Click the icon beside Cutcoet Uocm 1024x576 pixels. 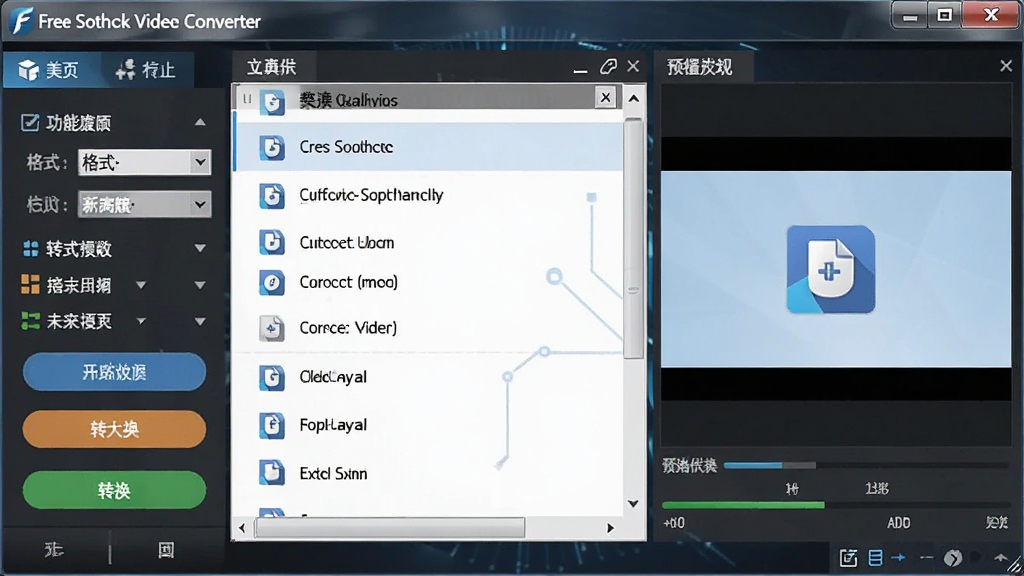point(272,242)
